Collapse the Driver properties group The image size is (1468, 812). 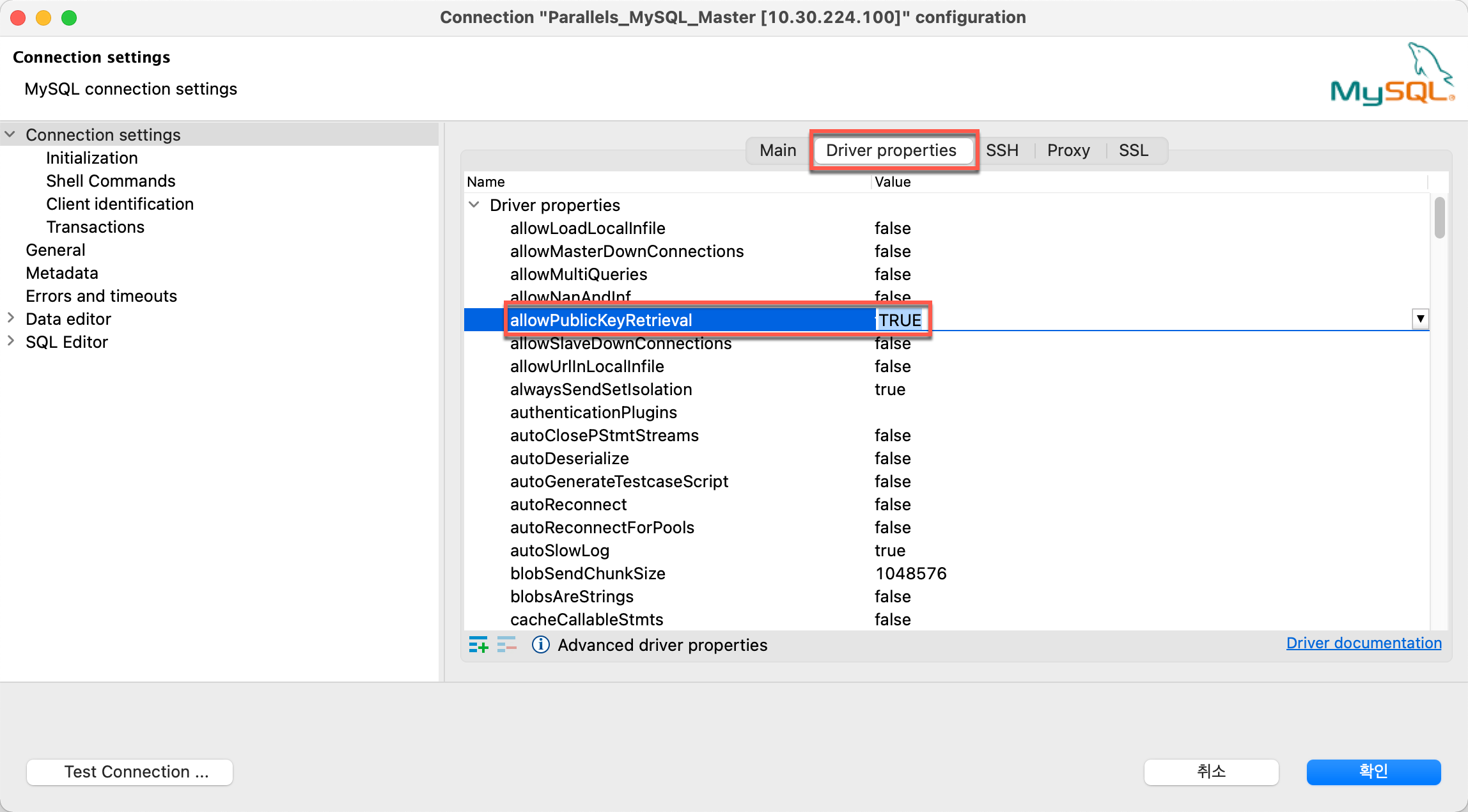pyautogui.click(x=474, y=205)
